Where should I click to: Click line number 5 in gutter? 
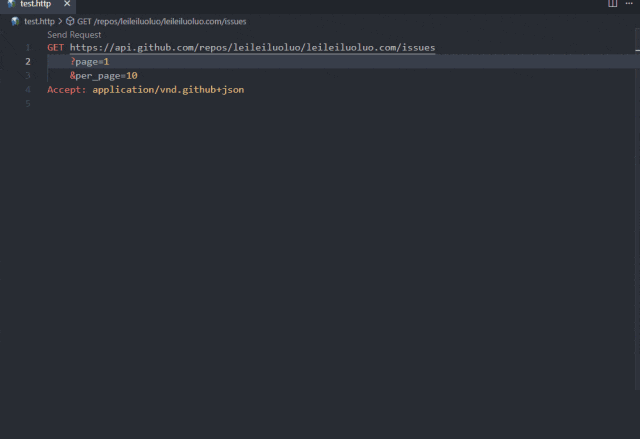[28, 104]
